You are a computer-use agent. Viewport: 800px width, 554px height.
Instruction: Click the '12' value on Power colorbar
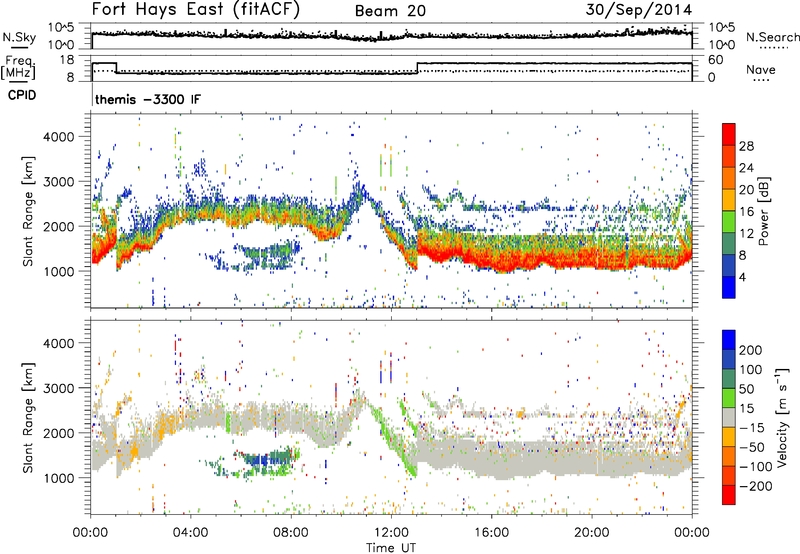point(746,234)
